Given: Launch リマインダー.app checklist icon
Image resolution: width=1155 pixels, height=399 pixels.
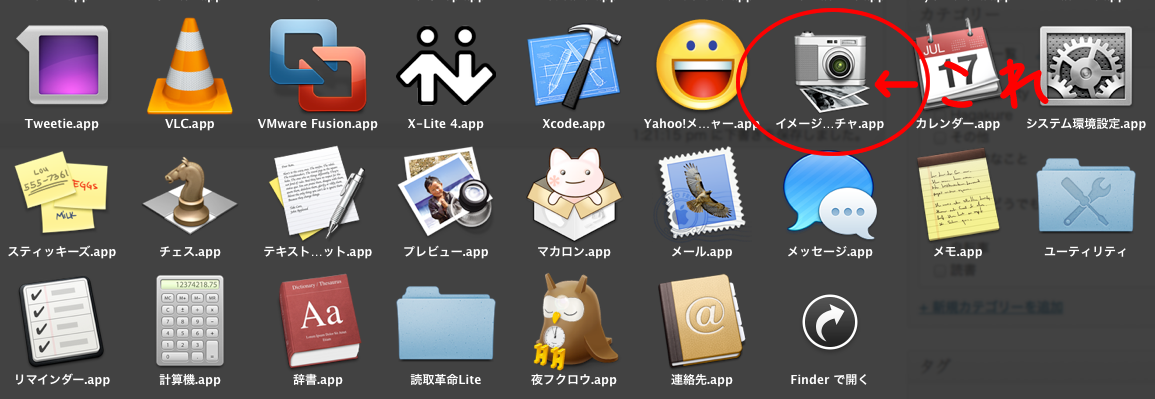Looking at the screenshot, I should click(x=62, y=321).
